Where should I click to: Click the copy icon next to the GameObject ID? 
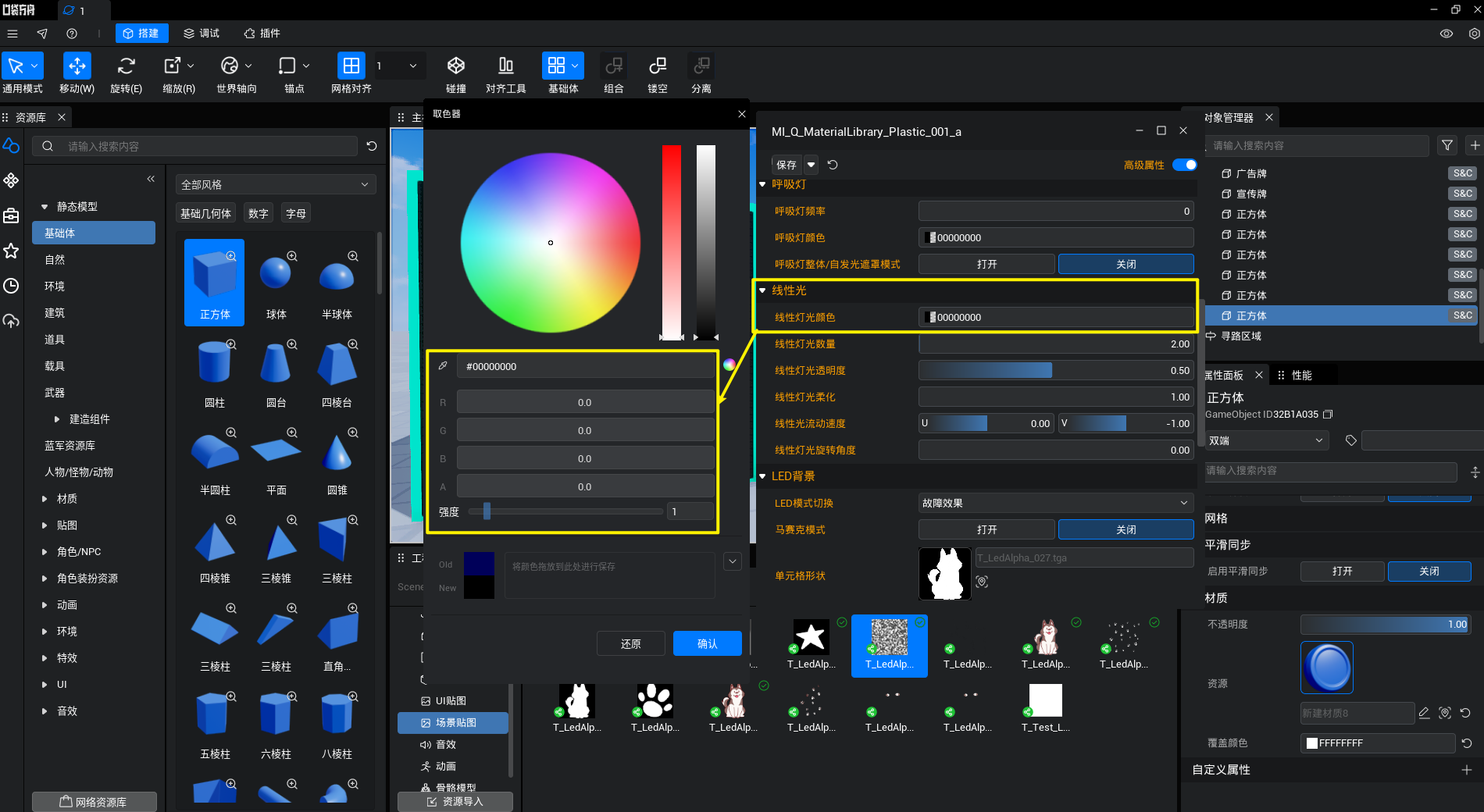[1328, 415]
